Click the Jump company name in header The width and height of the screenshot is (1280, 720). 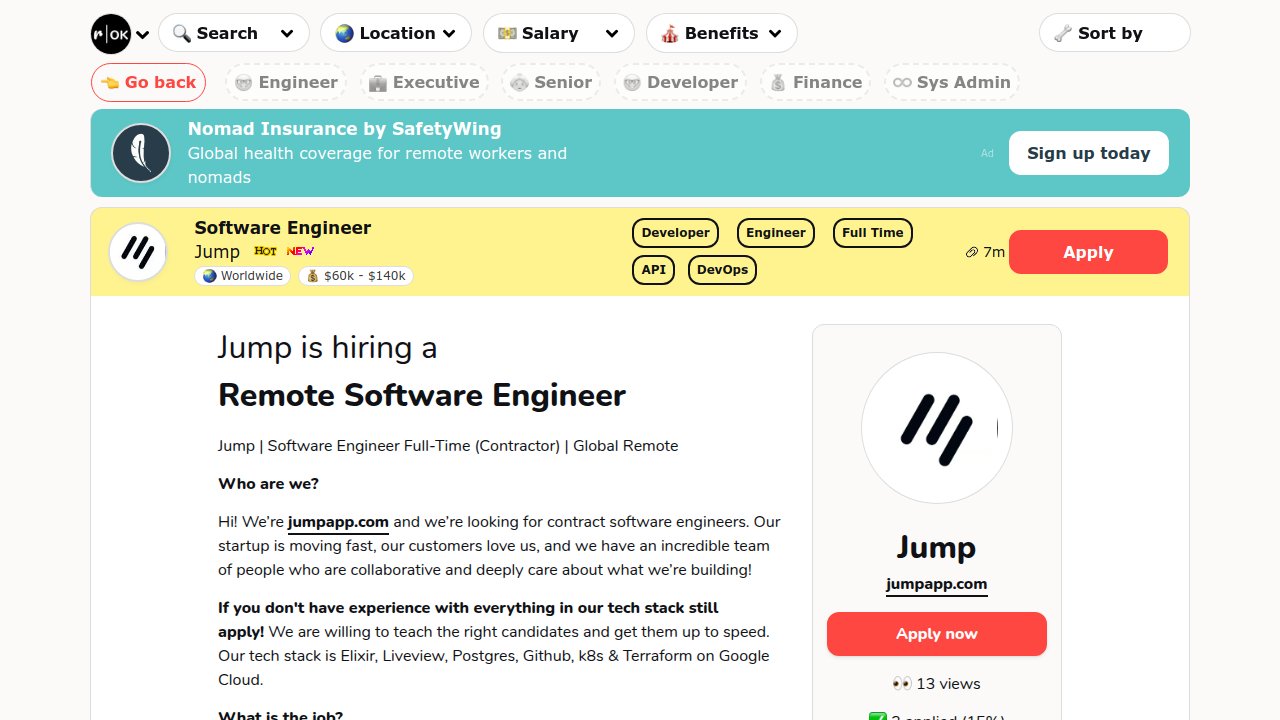point(217,252)
